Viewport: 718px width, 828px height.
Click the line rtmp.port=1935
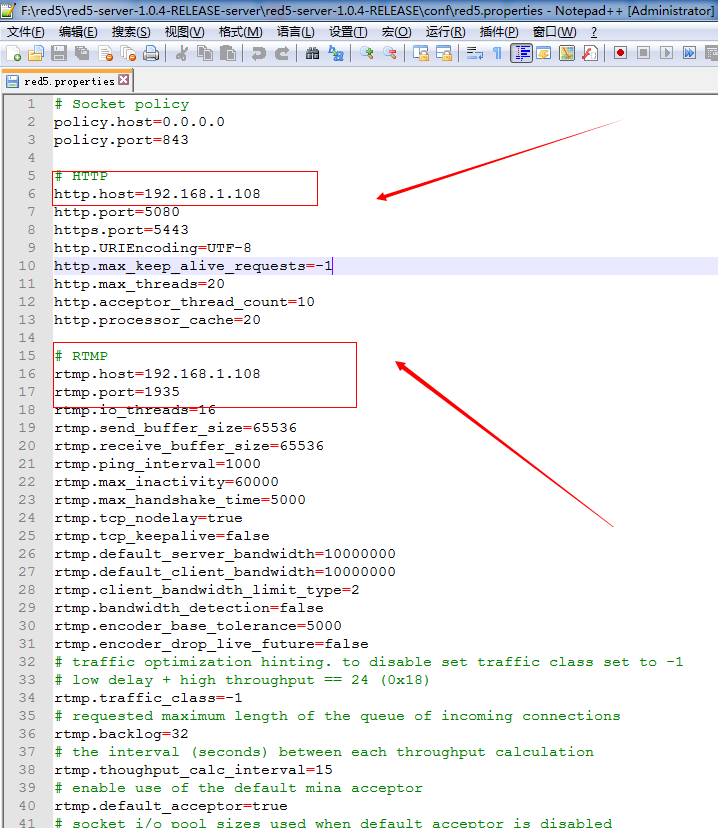coord(117,392)
